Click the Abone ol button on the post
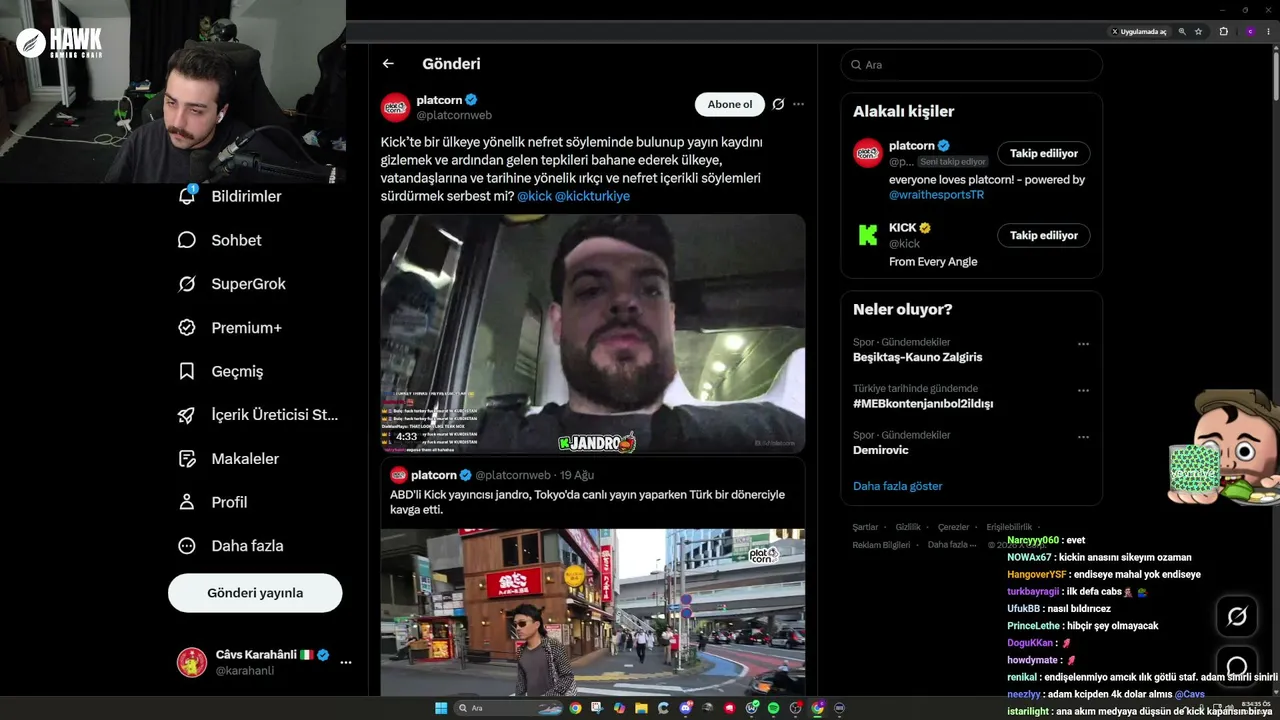The height and width of the screenshot is (720, 1280). point(730,104)
